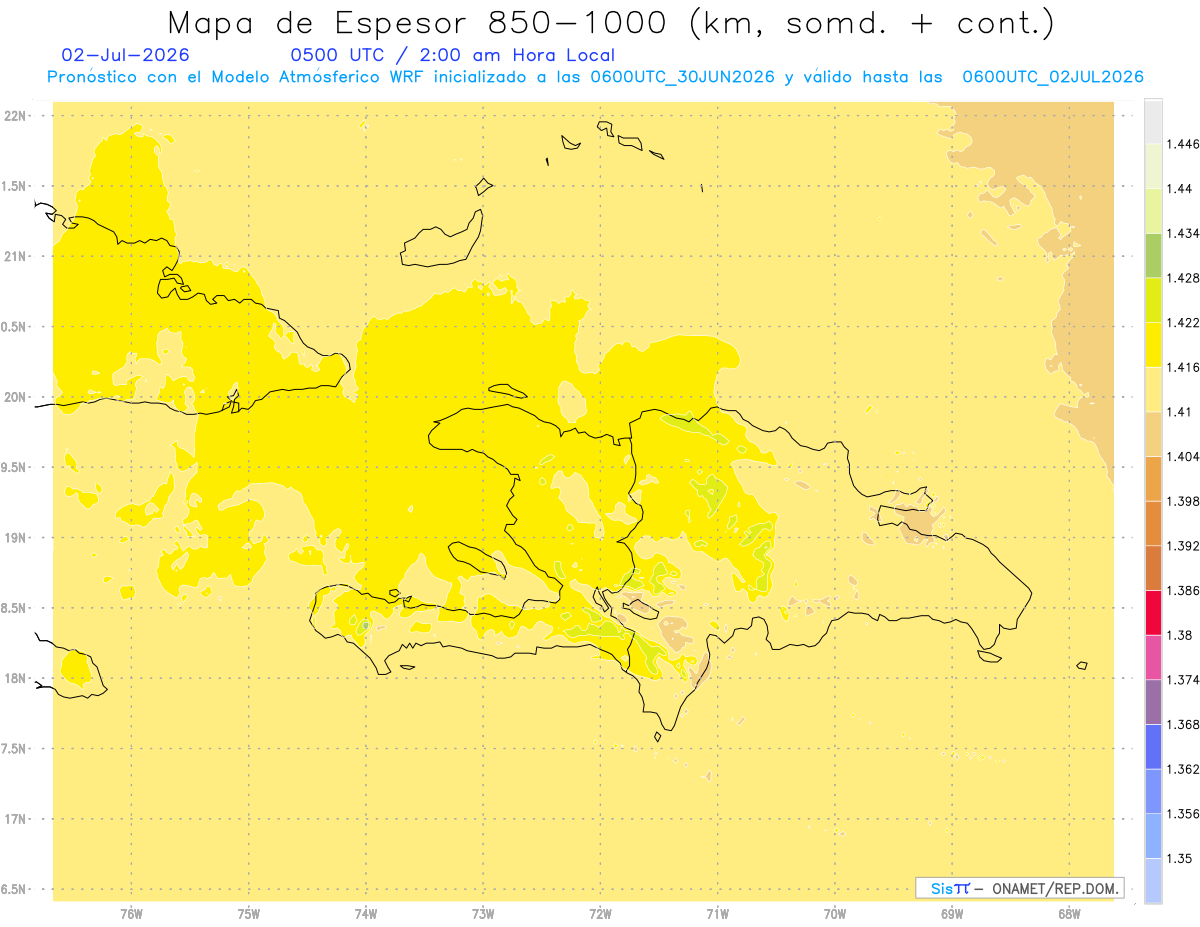The image size is (1200, 927).
Task: Click the legend value 1.362
Action: [x=1182, y=769]
